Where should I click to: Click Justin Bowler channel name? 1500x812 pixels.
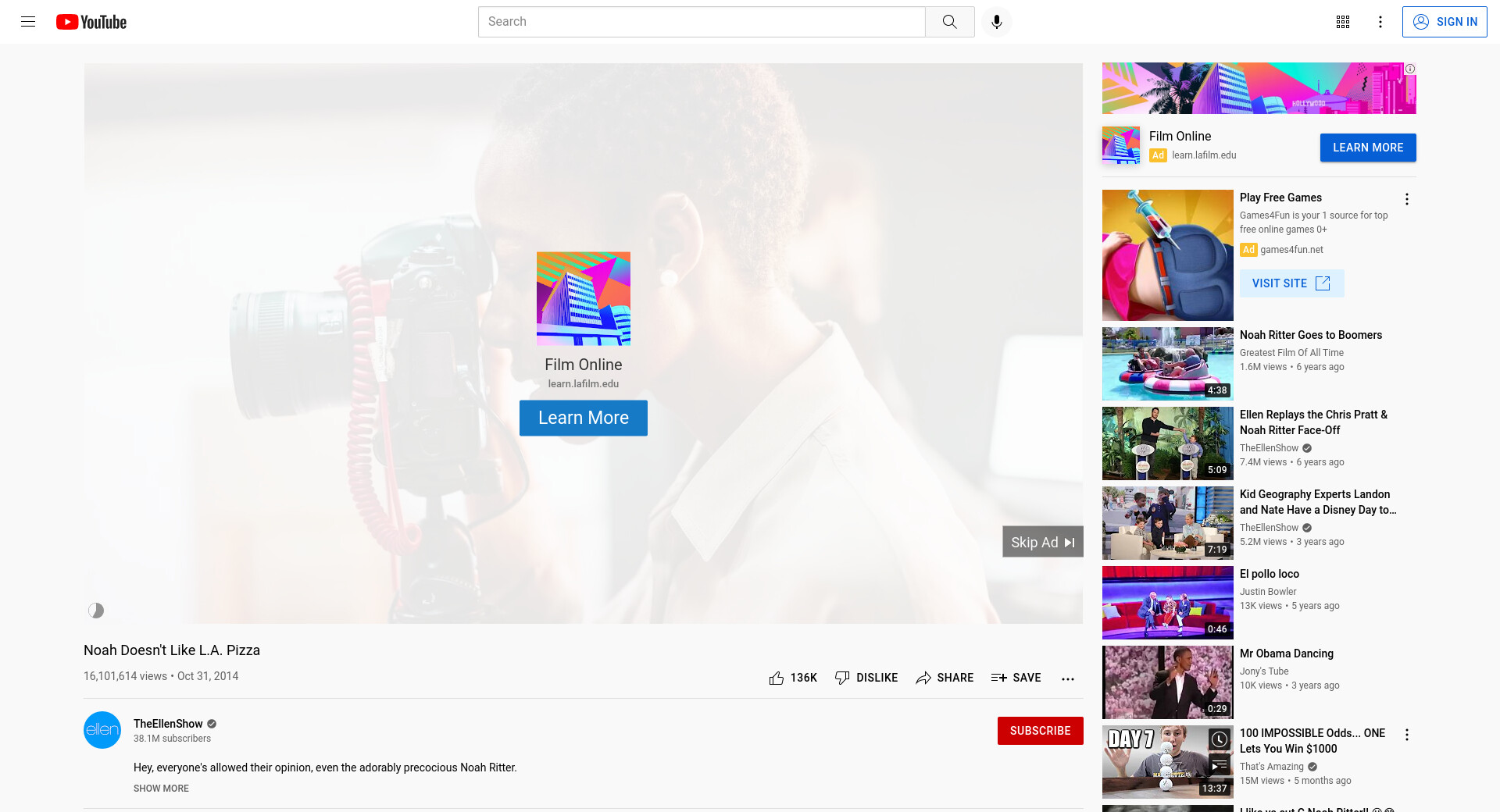coord(1267,592)
